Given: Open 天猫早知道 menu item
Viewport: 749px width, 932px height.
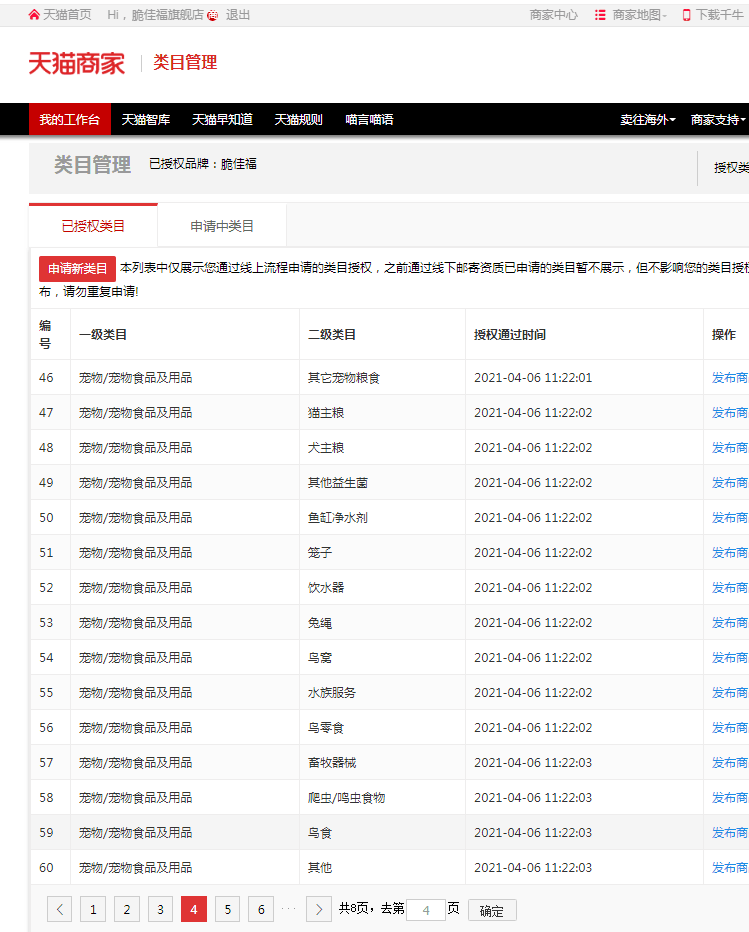Looking at the screenshot, I should tap(222, 119).
